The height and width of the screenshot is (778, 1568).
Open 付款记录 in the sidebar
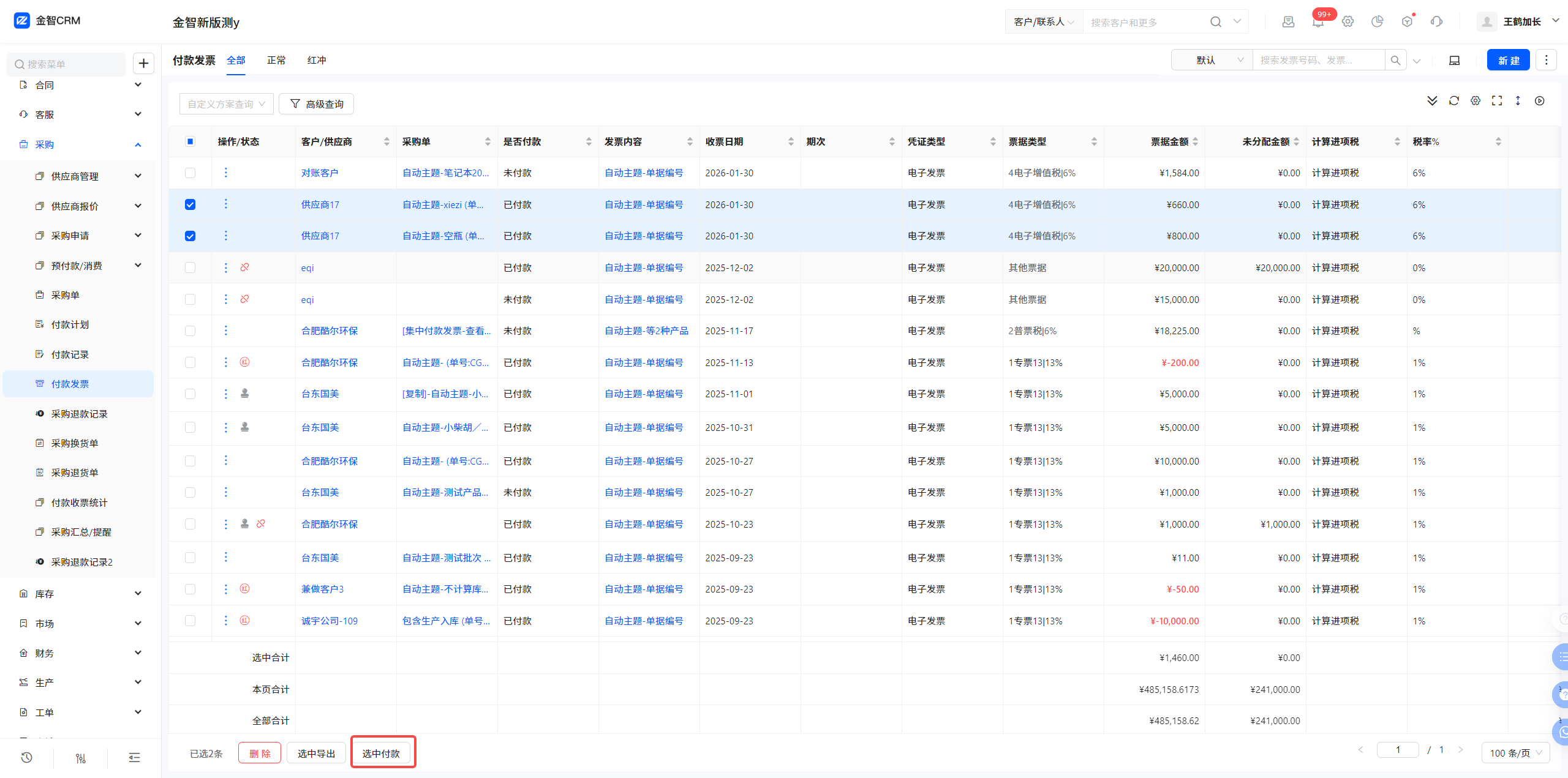tap(70, 354)
